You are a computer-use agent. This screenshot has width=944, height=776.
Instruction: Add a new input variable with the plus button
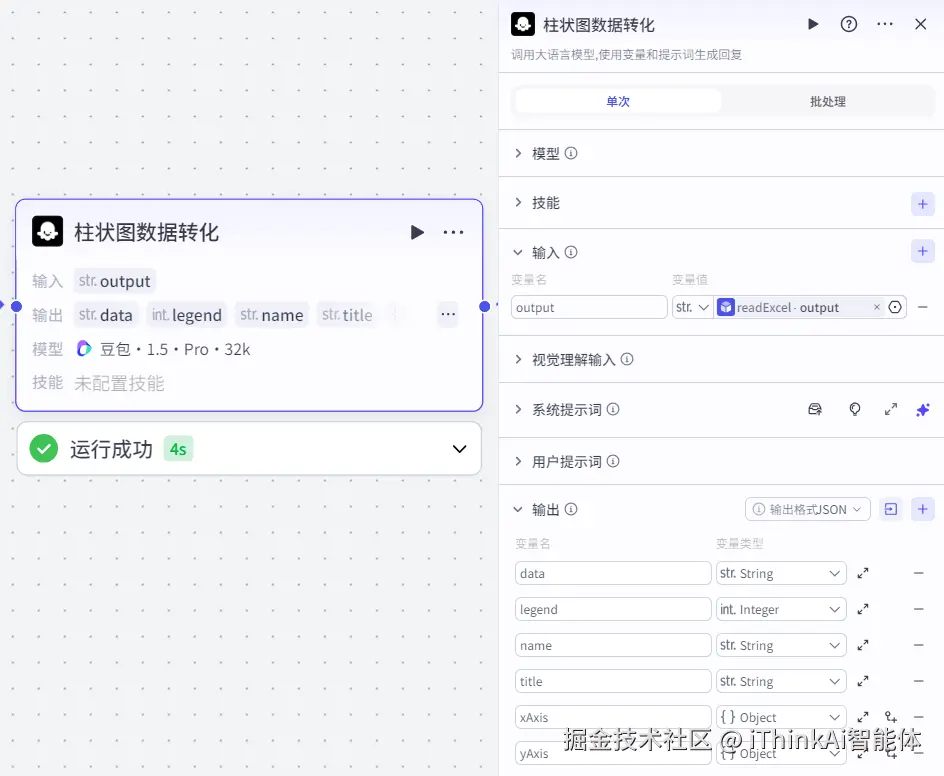(922, 251)
